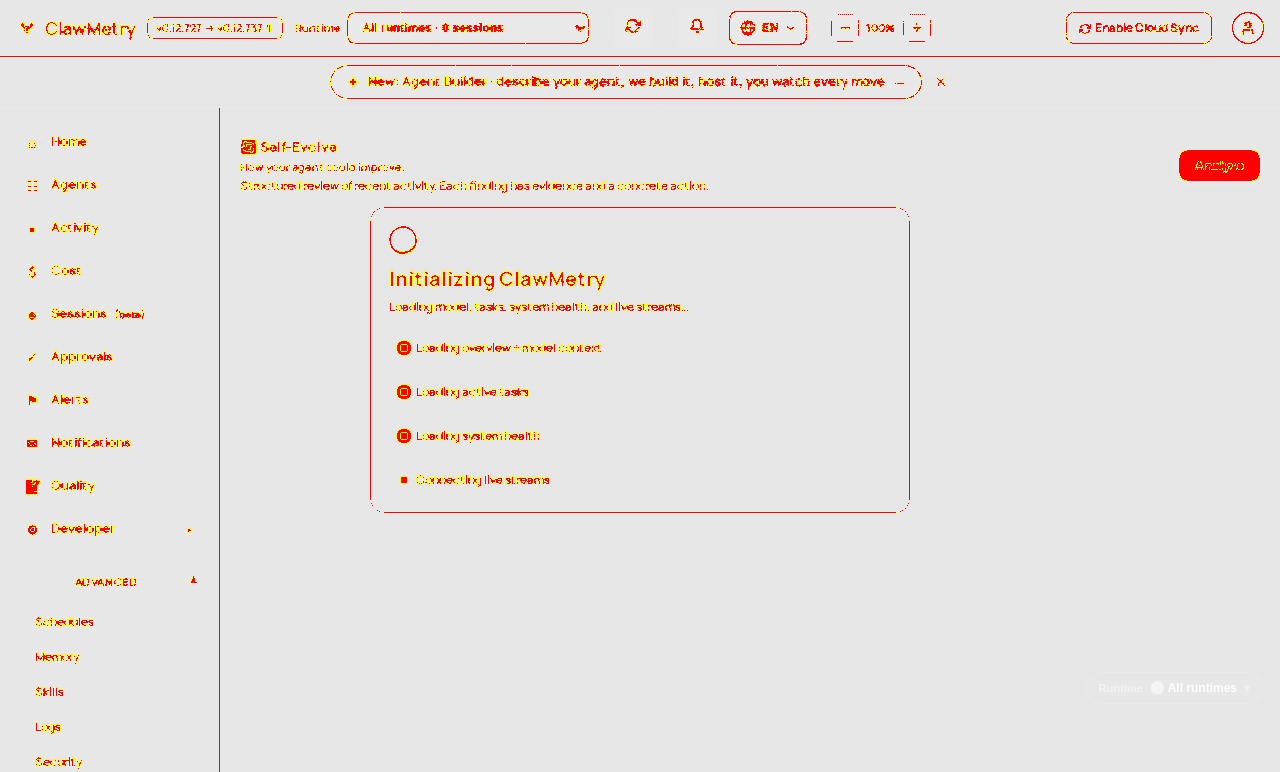The height and width of the screenshot is (772, 1280).
Task: Open Logs under Advanced
Action: [x=48, y=727]
